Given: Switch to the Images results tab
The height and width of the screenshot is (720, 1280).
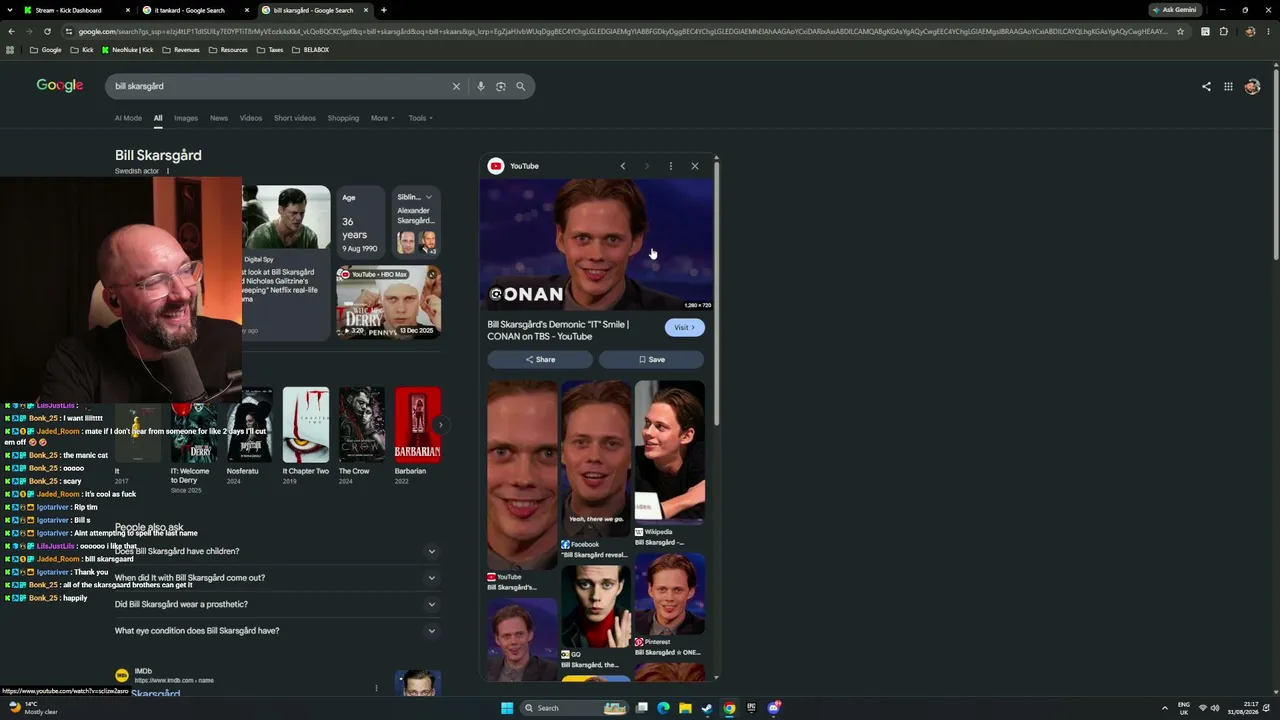Looking at the screenshot, I should click(x=186, y=118).
